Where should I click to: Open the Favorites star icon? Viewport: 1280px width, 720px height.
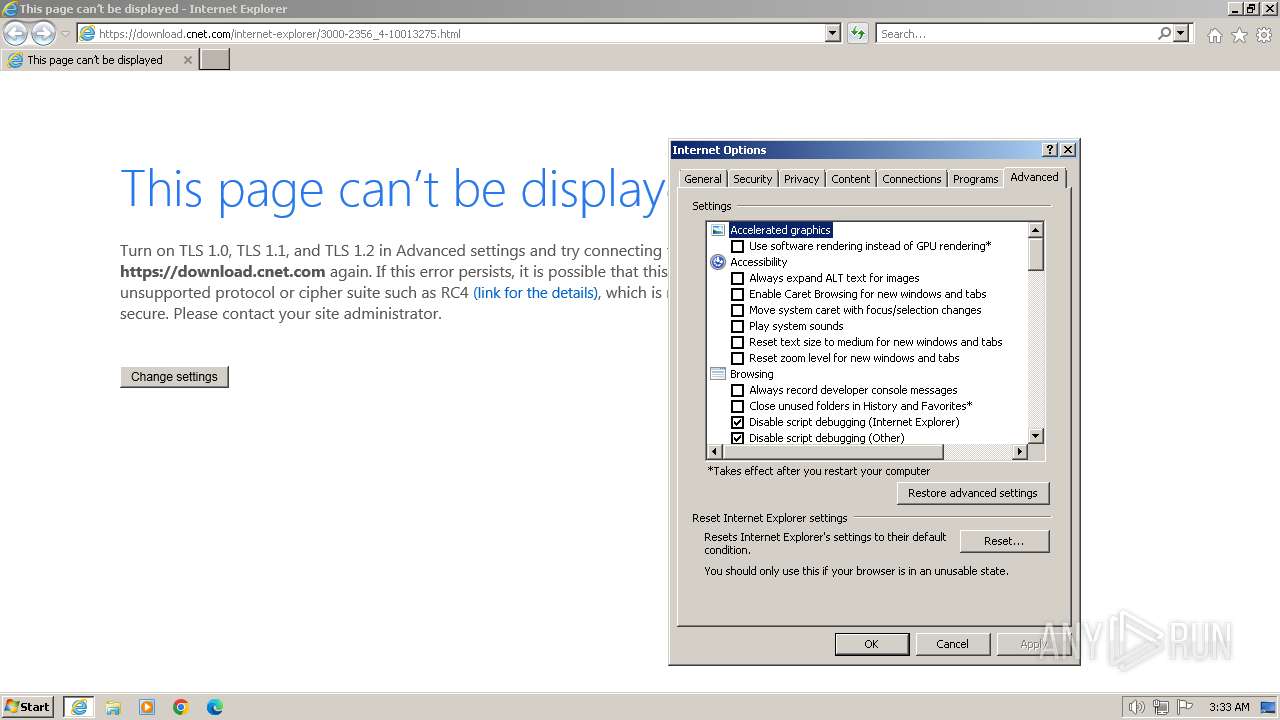(x=1239, y=35)
